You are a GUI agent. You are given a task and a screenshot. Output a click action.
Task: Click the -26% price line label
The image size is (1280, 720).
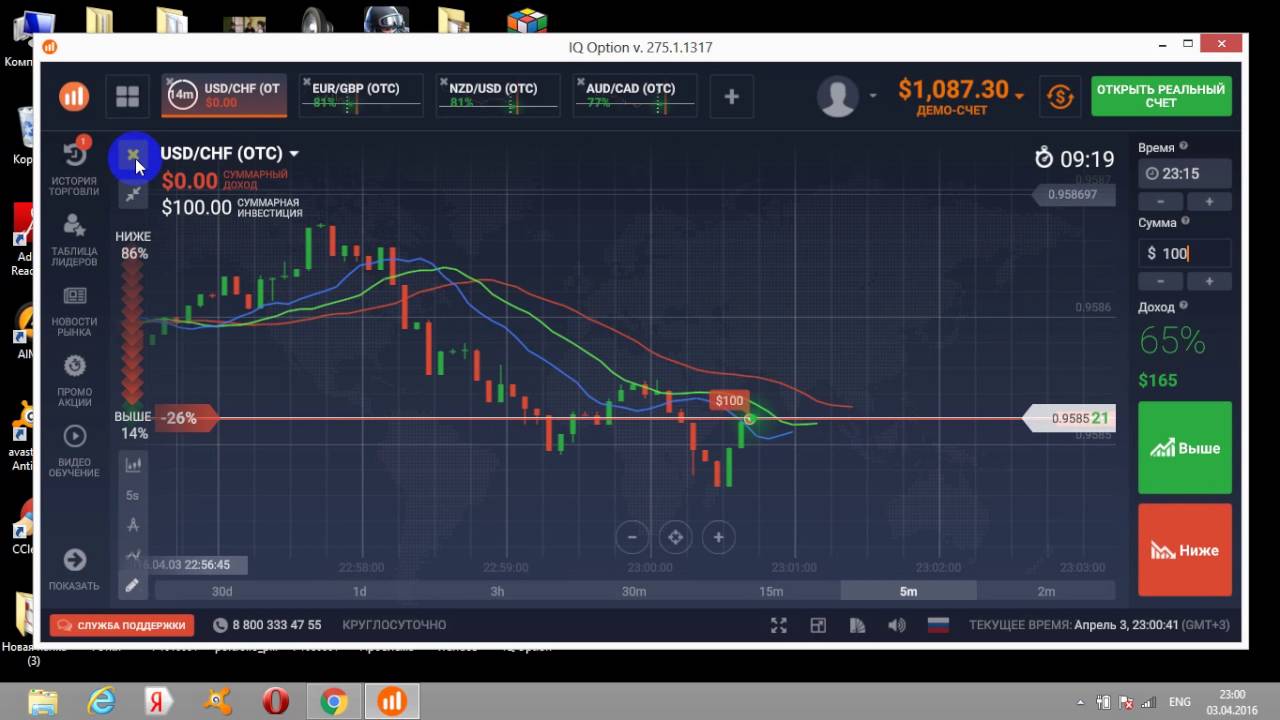tap(185, 418)
